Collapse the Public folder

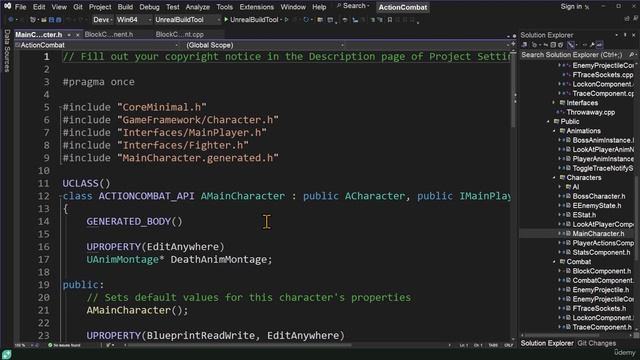(x=548, y=122)
